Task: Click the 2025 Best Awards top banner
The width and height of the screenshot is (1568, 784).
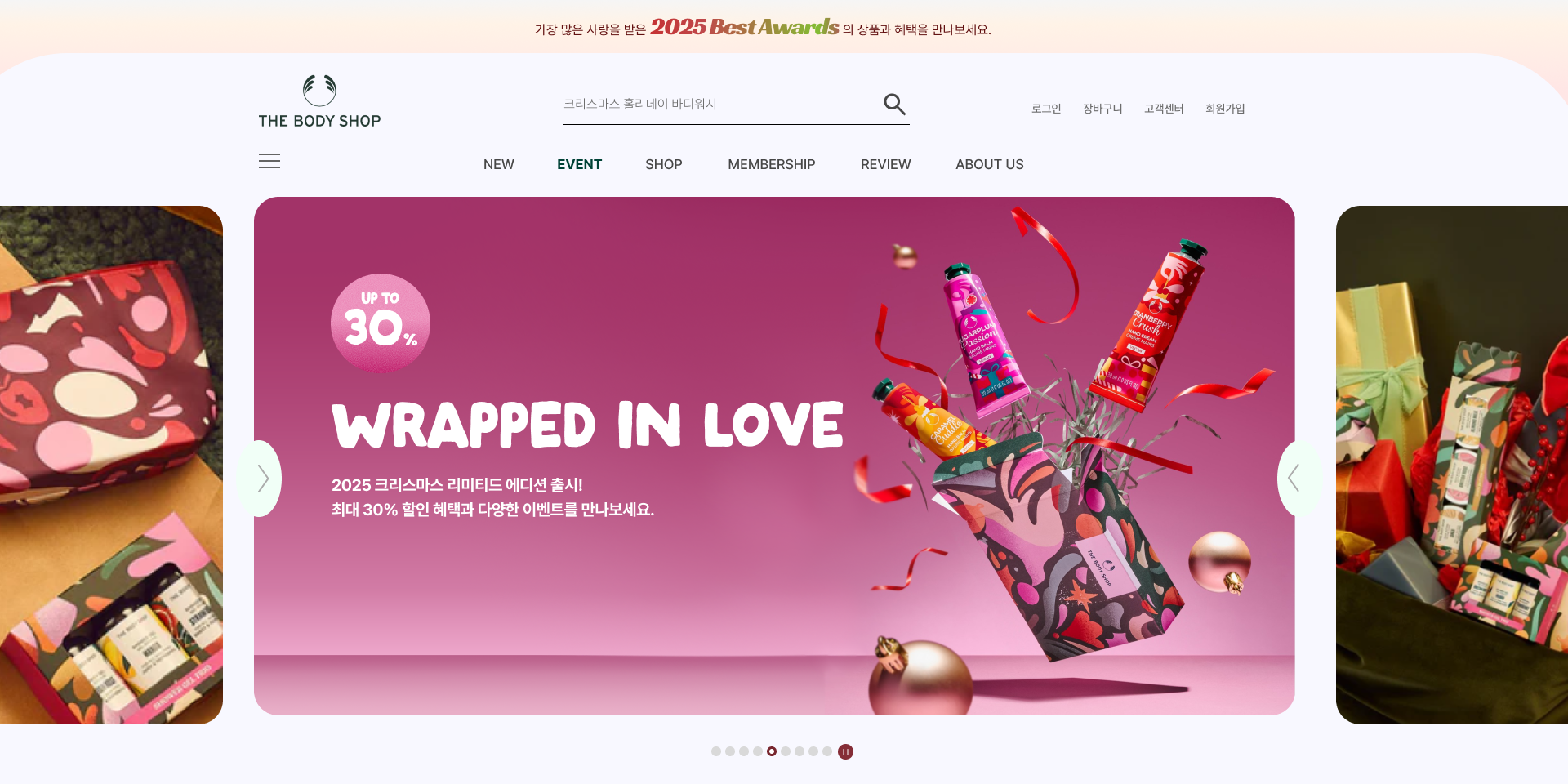Action: pyautogui.click(x=763, y=28)
